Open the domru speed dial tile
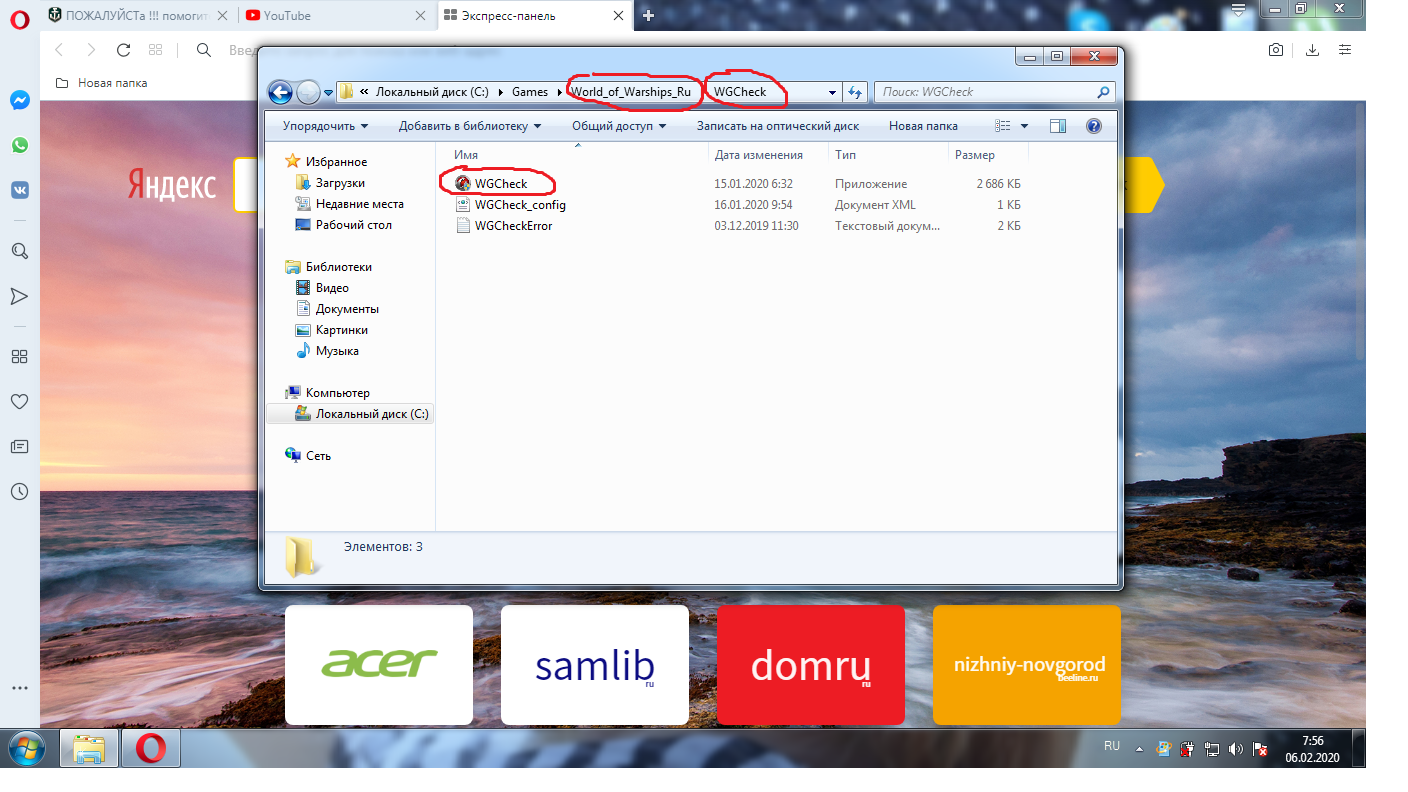This screenshot has height=792, width=1408. coord(811,665)
